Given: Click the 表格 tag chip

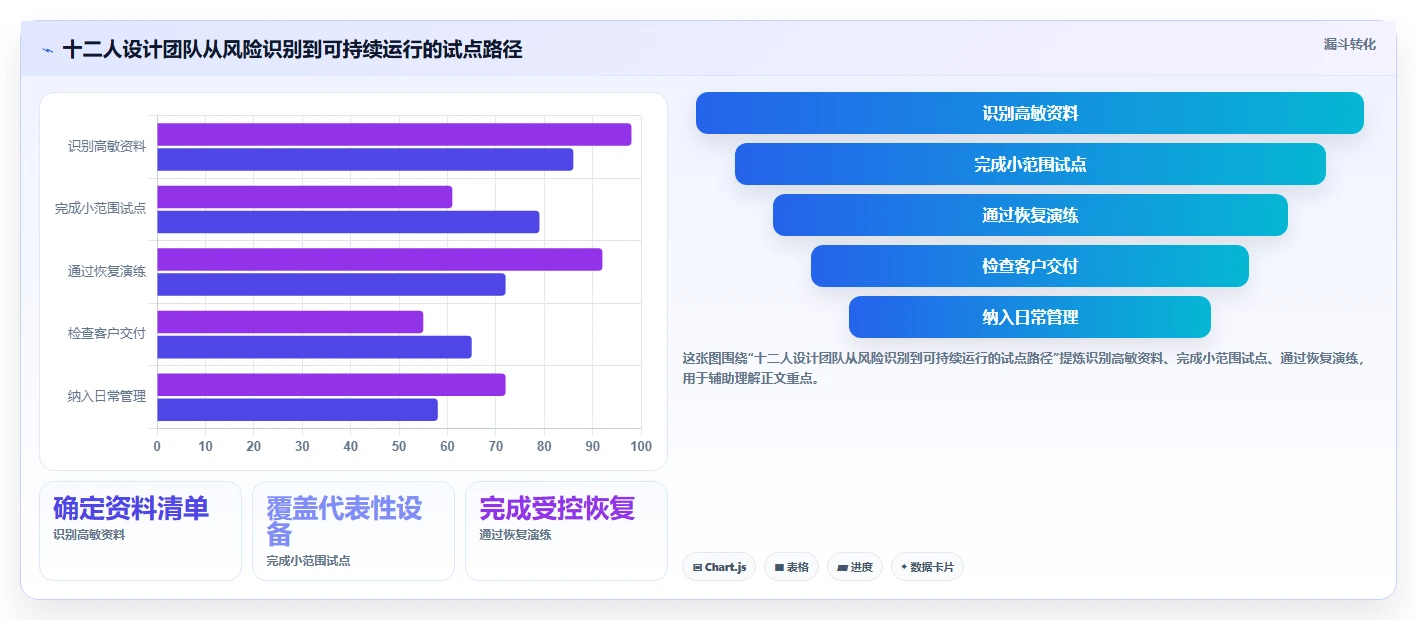Looking at the screenshot, I should [x=791, y=567].
